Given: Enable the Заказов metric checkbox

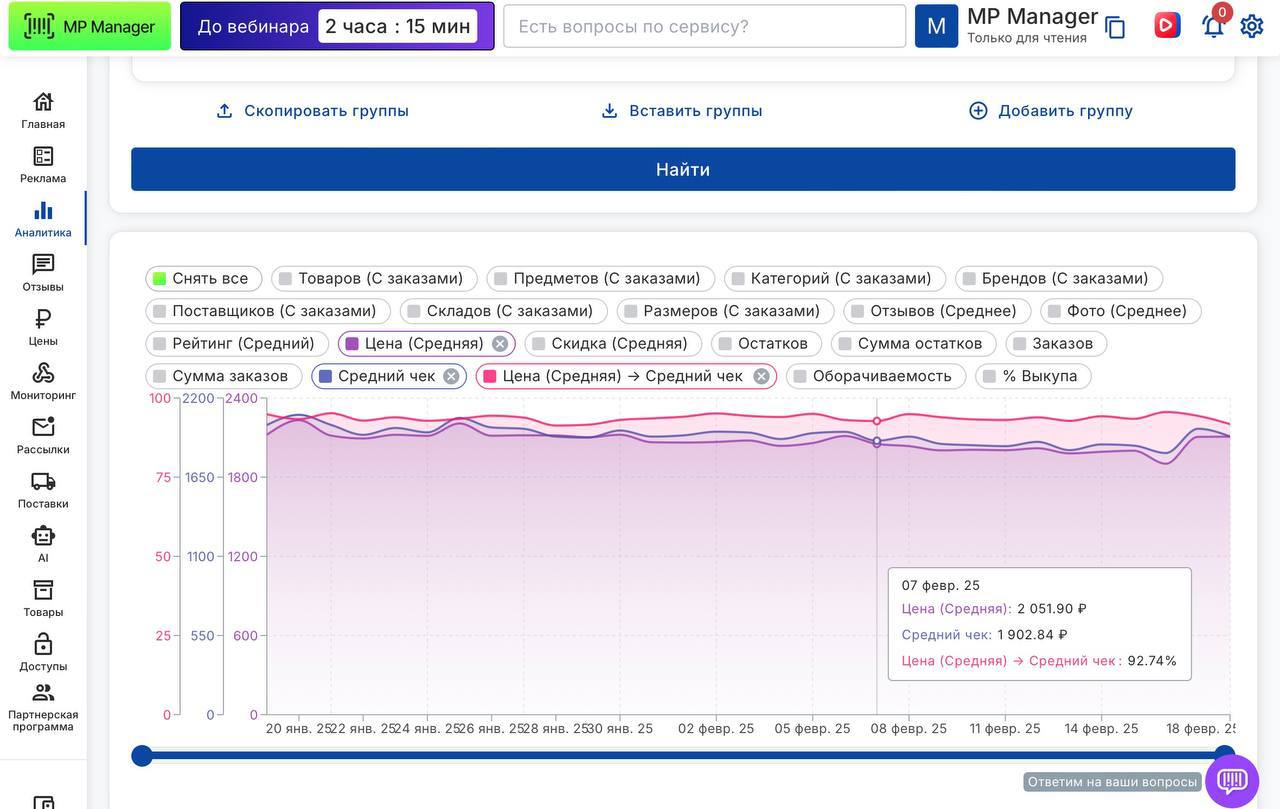Looking at the screenshot, I should 1056,344.
